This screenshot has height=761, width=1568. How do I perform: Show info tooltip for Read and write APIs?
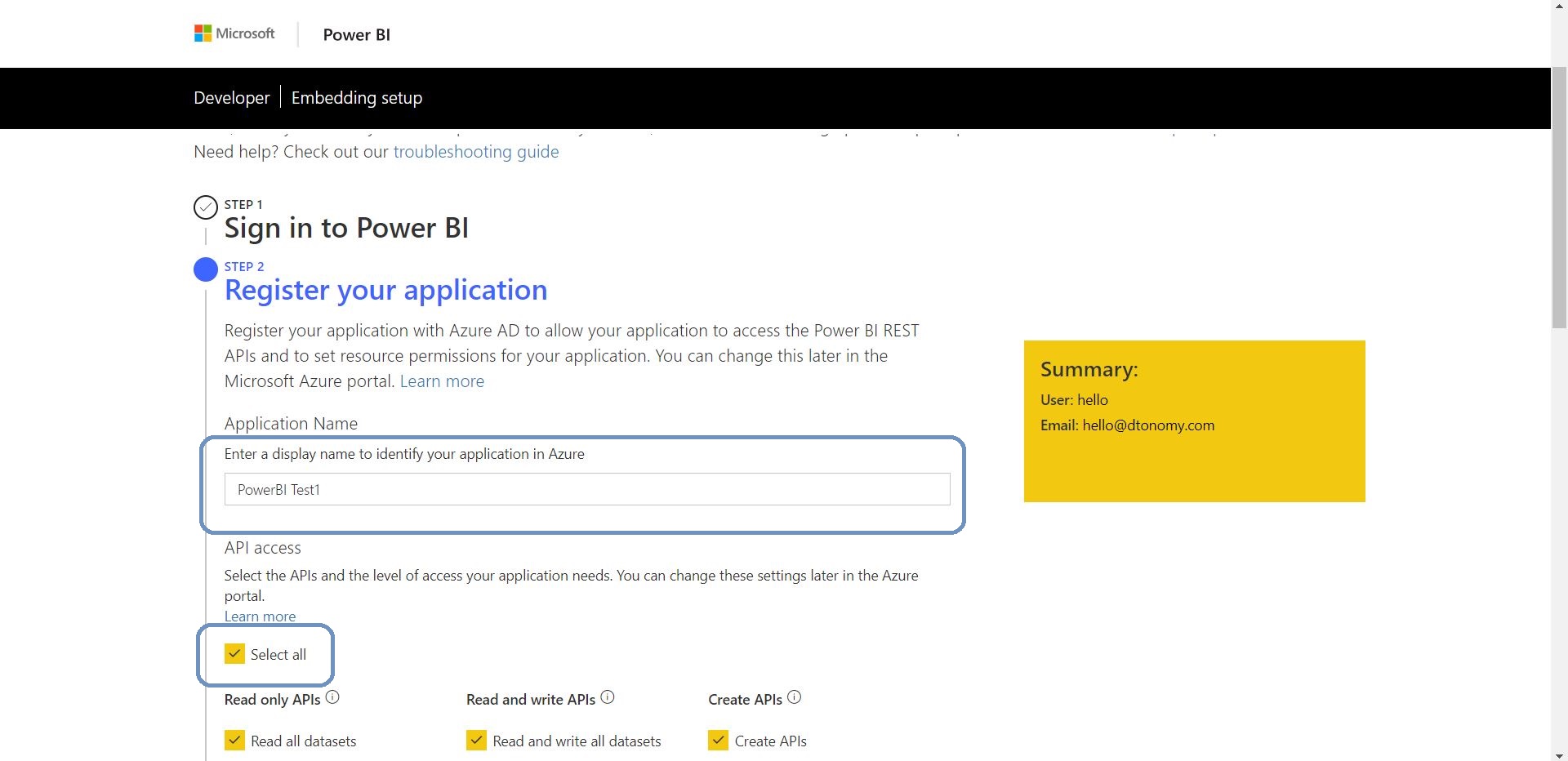tap(608, 697)
